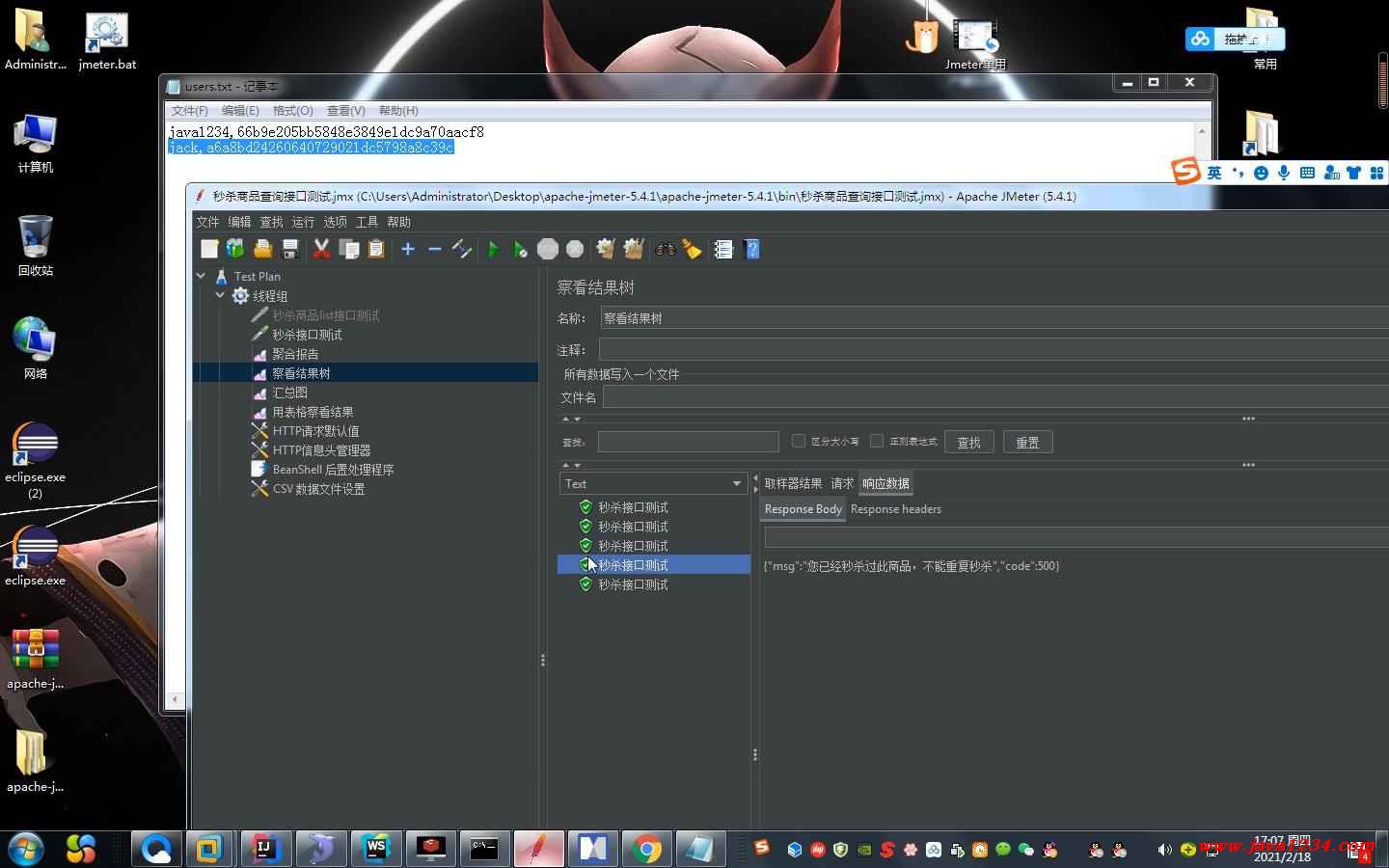Image resolution: width=1389 pixels, height=868 pixels.
Task: Open the 帮助 menu in JMeter
Action: click(x=398, y=222)
